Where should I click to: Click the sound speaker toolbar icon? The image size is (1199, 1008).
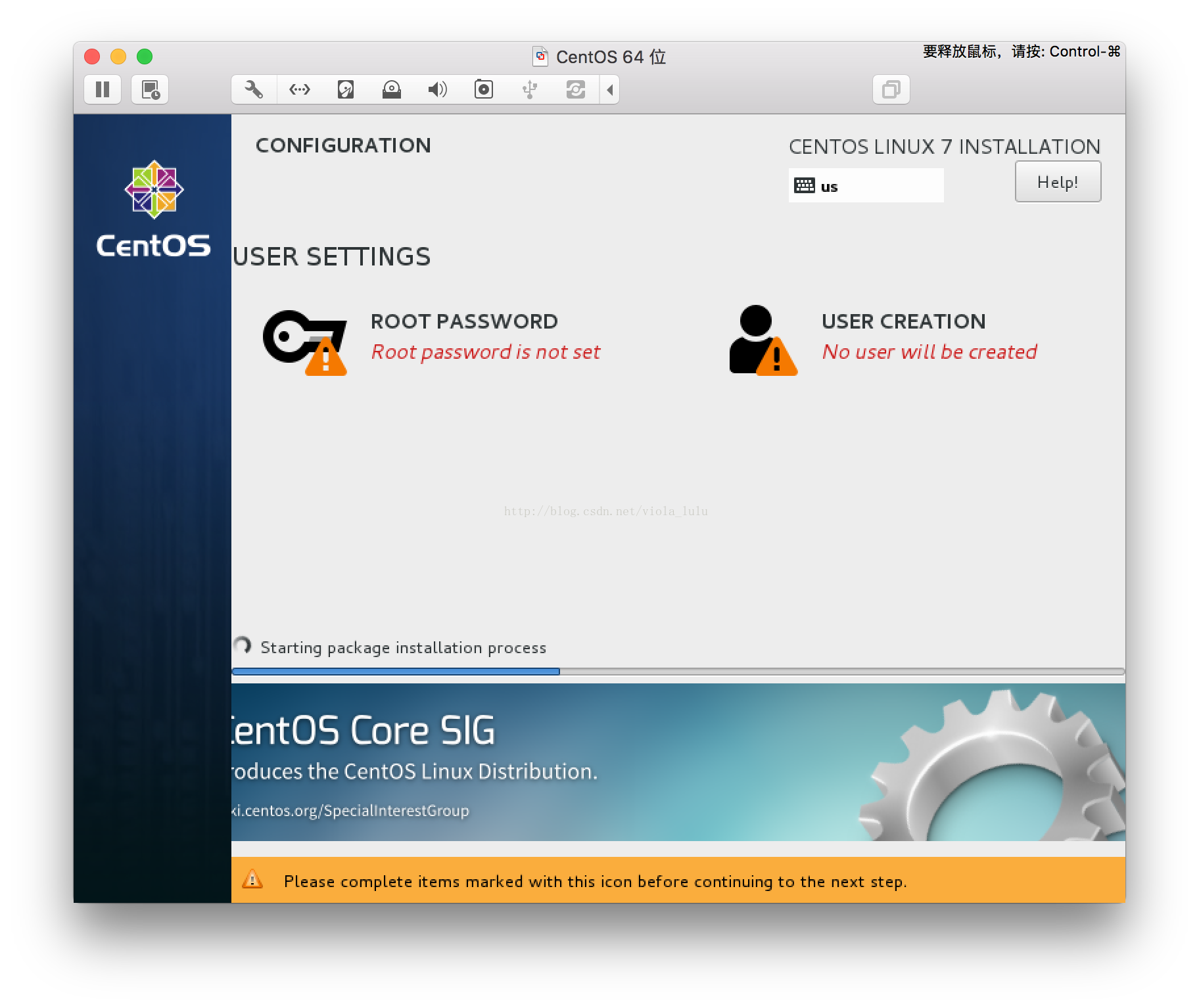tap(438, 89)
